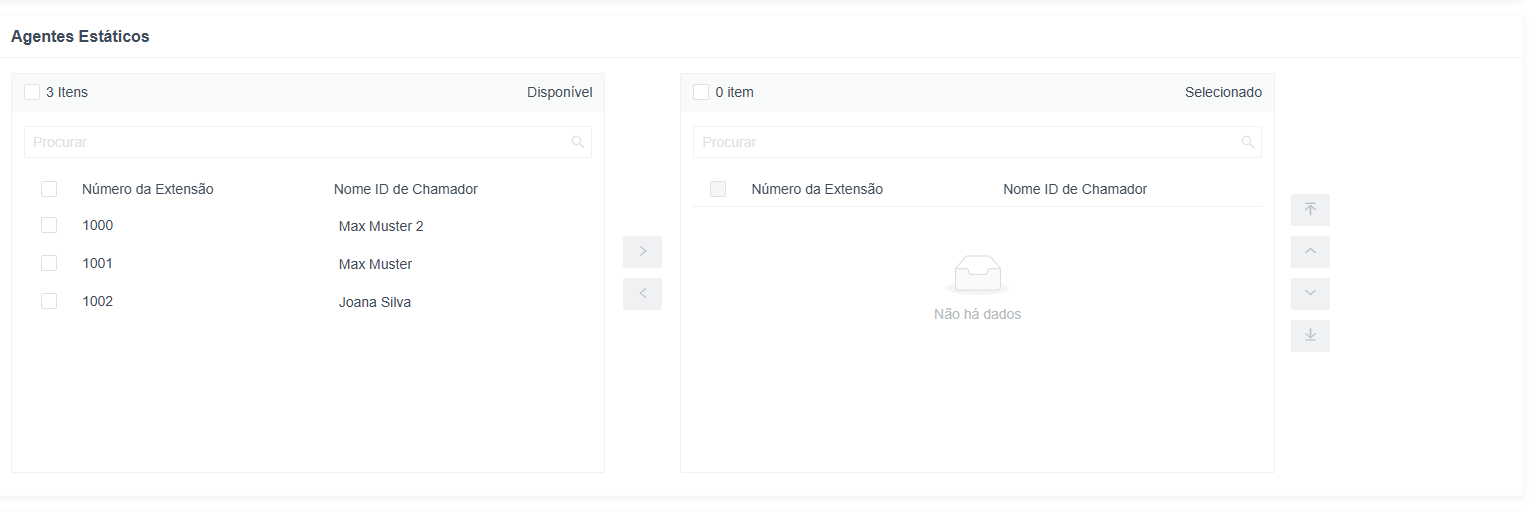Toggle the "3 Itens" select-all checkbox
Viewport: 1534px width, 513px height.
coord(32,92)
